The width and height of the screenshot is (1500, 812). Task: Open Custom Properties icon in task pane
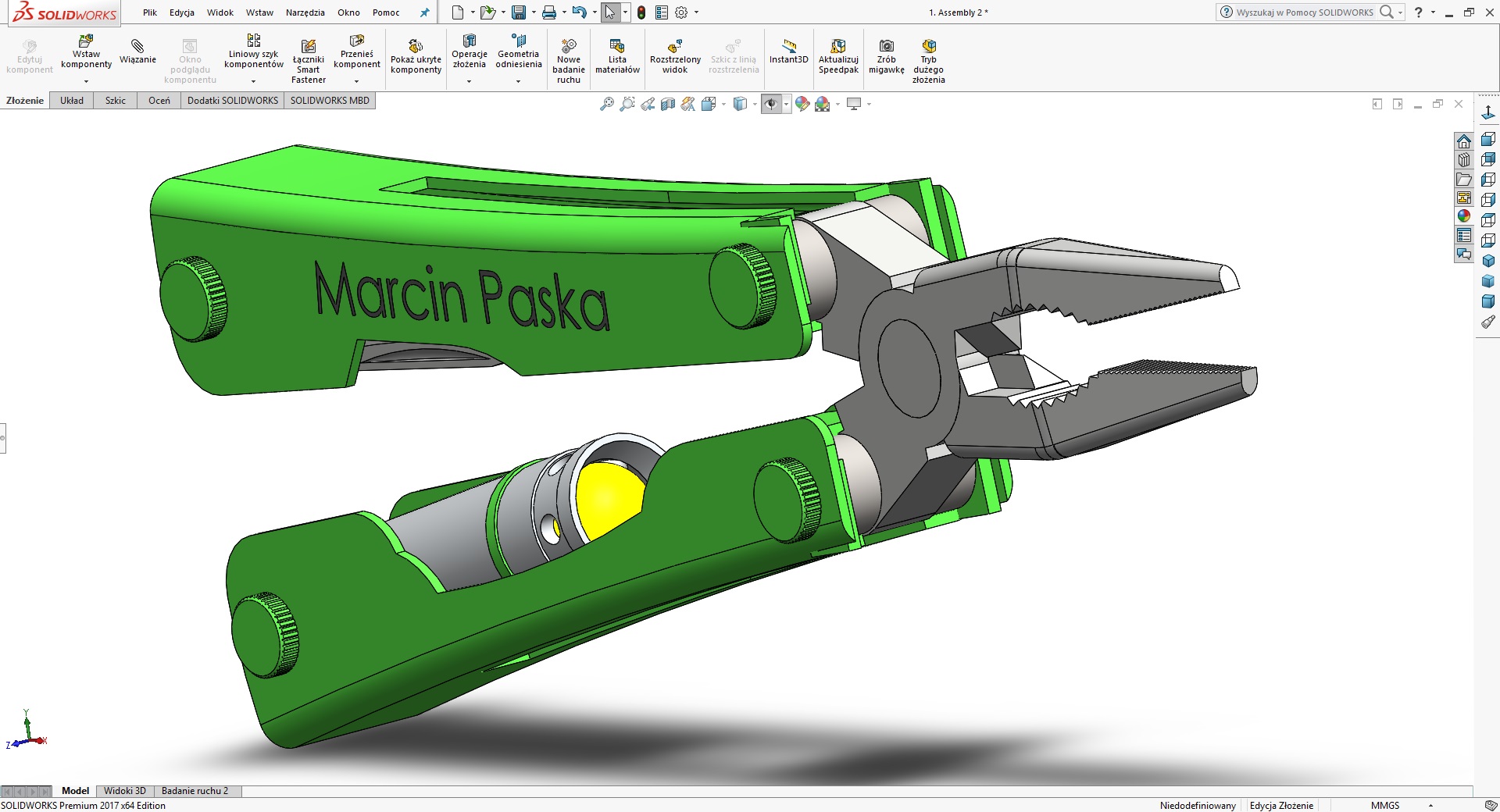[1464, 235]
